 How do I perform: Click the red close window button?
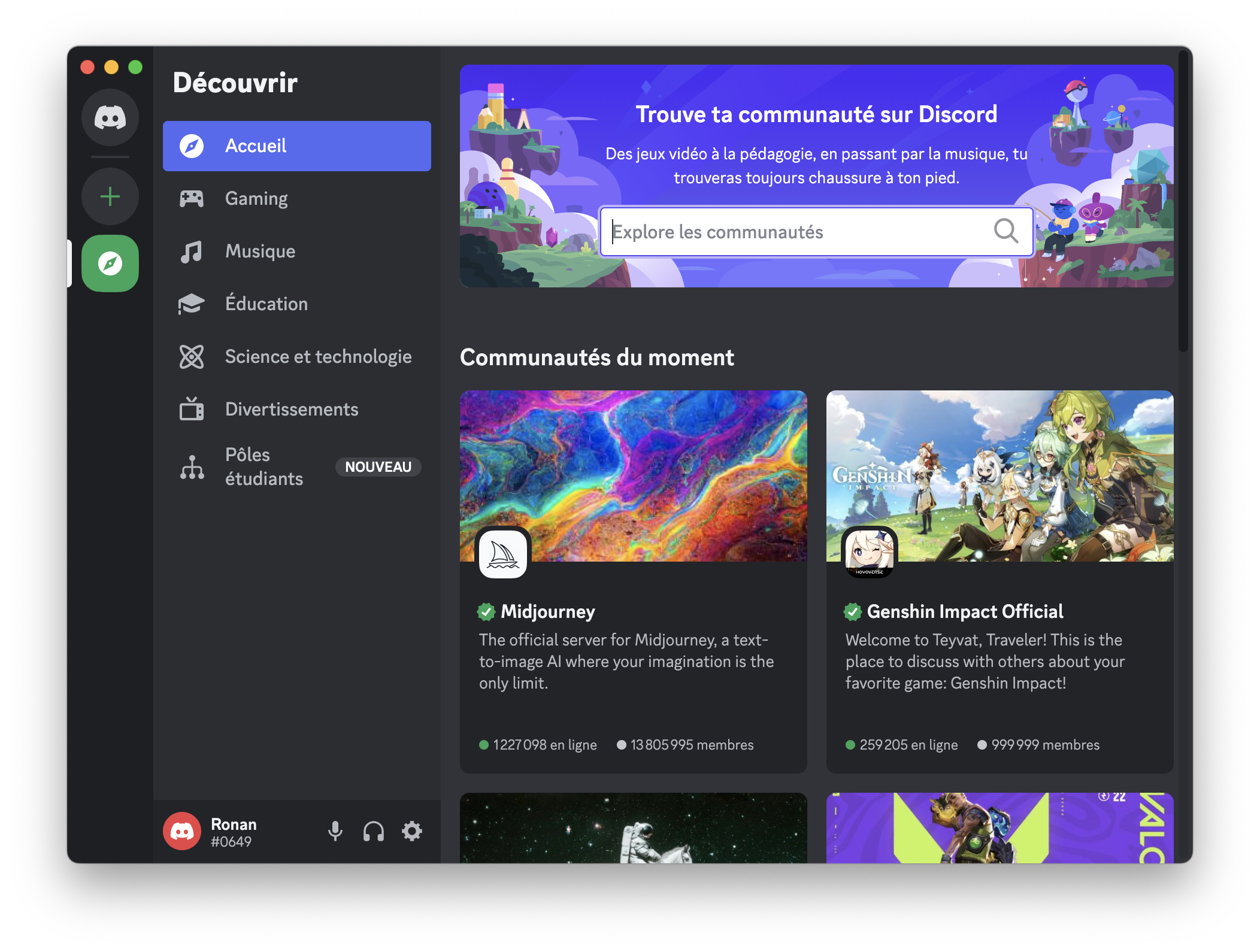[87, 67]
